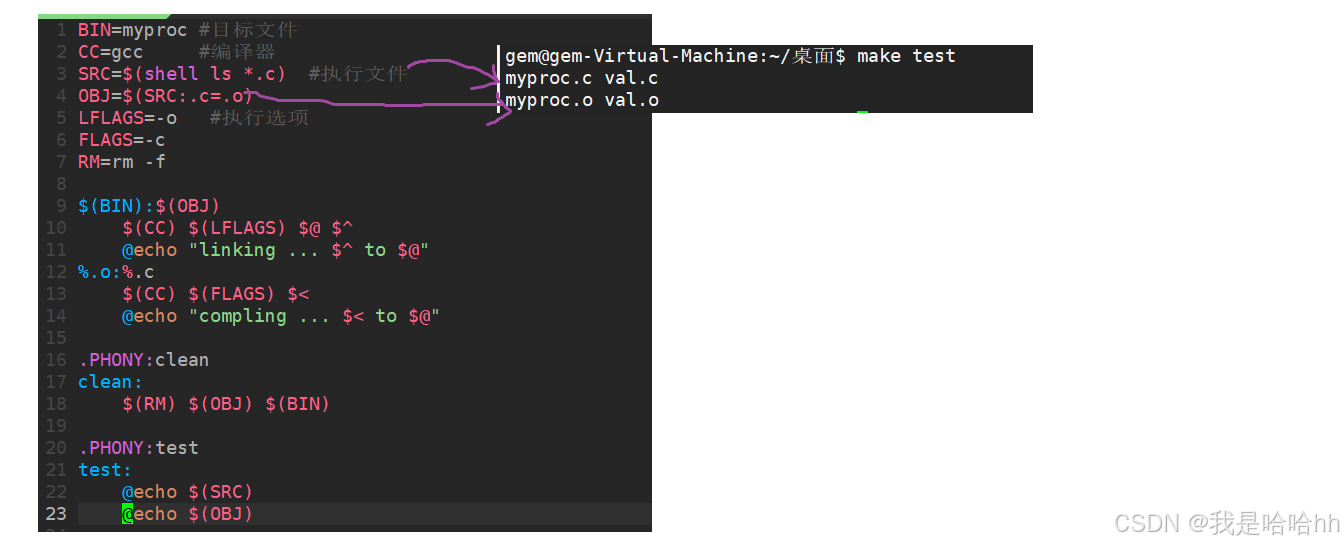Screen dimensions: 1344x545
Task: Click the make test command in the terminal
Action: click(906, 56)
